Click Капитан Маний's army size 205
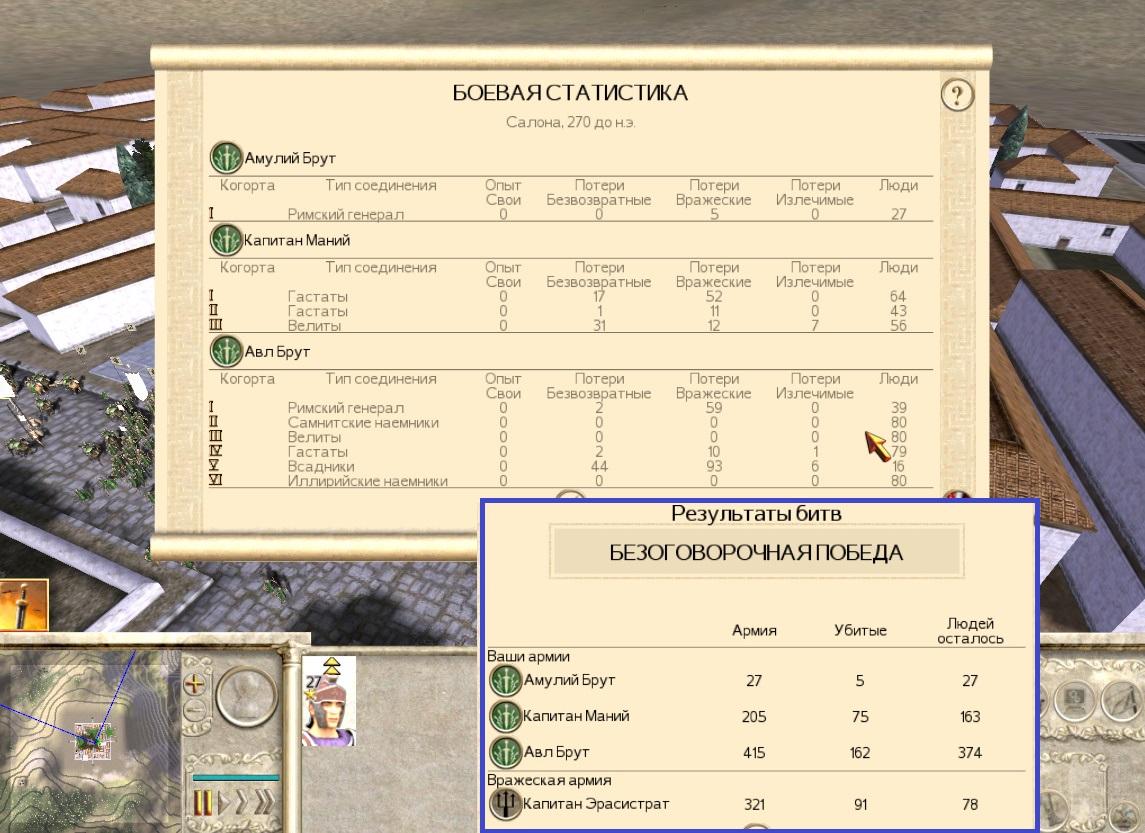 click(x=754, y=717)
